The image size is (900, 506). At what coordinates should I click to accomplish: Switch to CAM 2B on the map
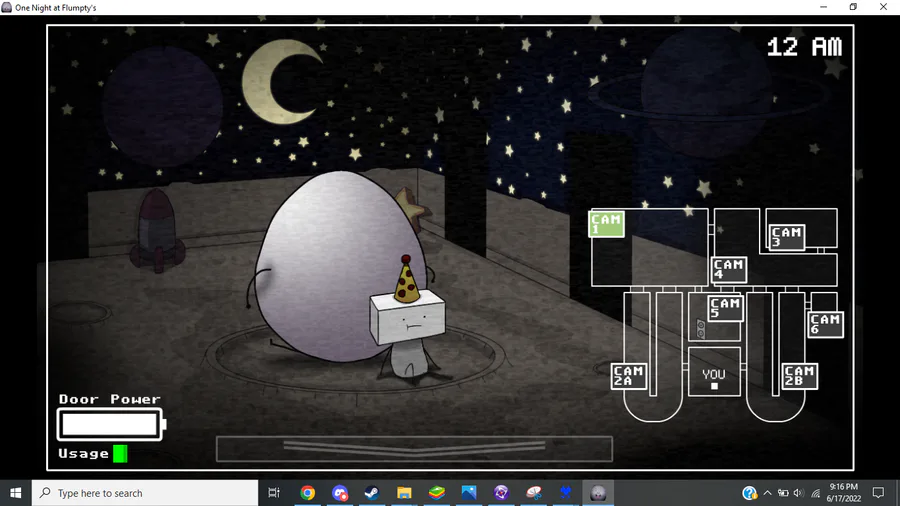coord(800,376)
